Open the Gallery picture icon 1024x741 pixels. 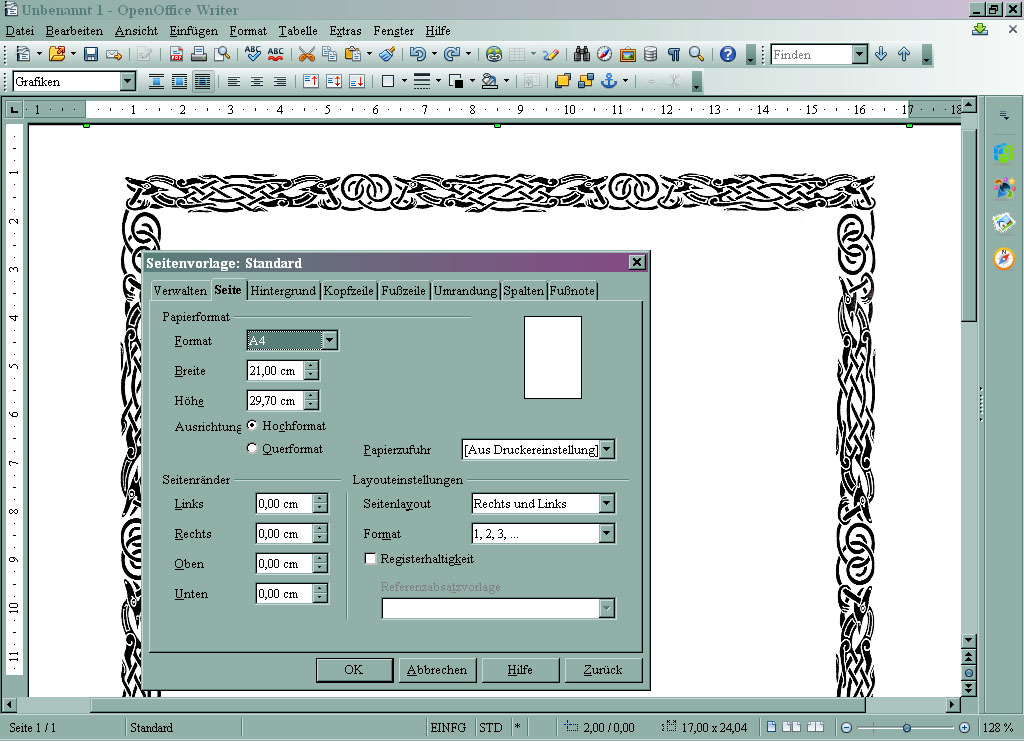click(626, 55)
